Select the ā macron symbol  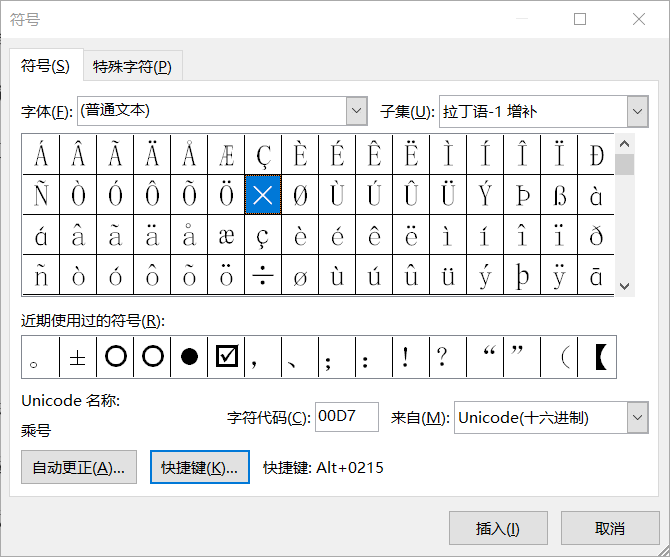pos(596,275)
